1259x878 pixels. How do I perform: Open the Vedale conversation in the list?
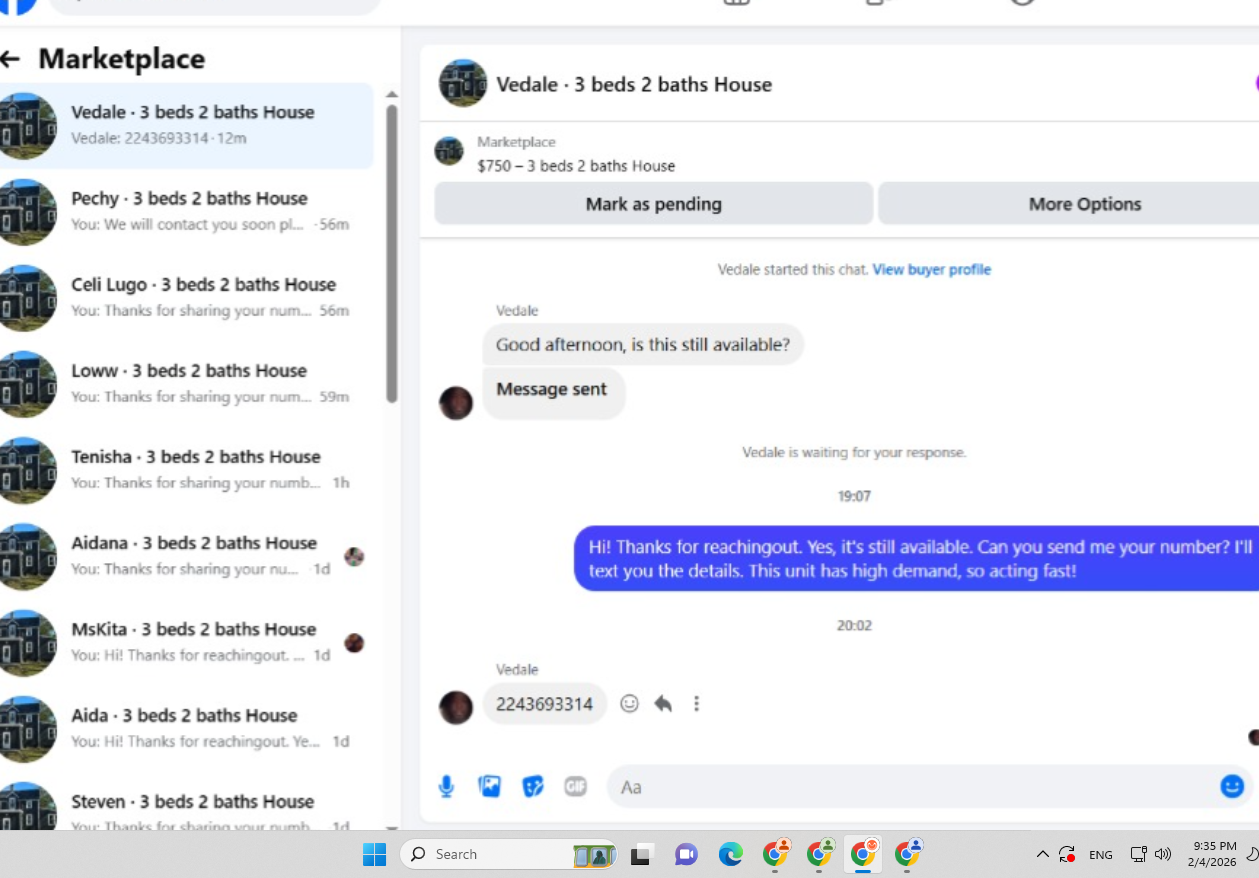pyautogui.click(x=186, y=125)
